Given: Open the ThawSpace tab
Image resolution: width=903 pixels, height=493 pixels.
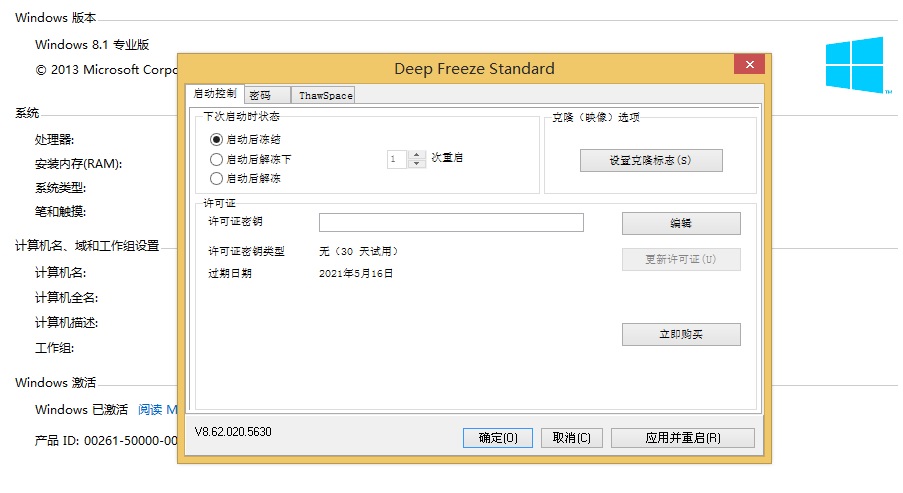Looking at the screenshot, I should coord(325,95).
